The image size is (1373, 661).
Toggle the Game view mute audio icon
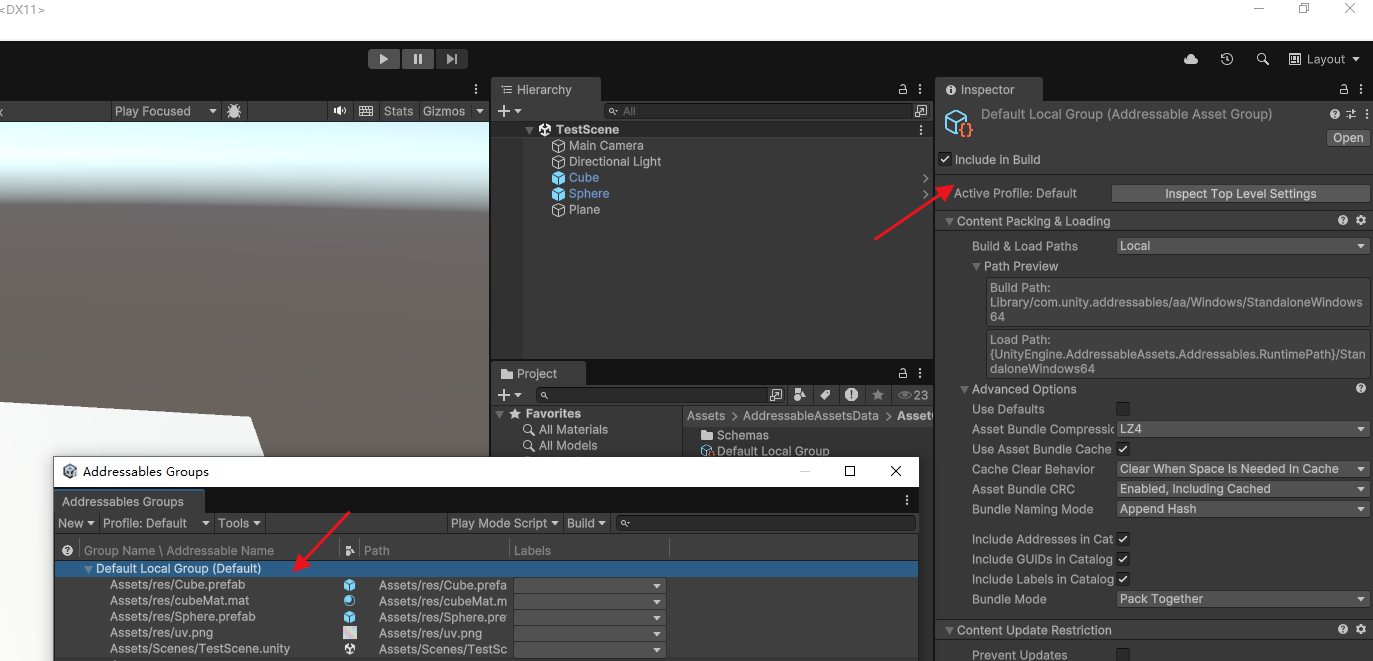point(340,111)
